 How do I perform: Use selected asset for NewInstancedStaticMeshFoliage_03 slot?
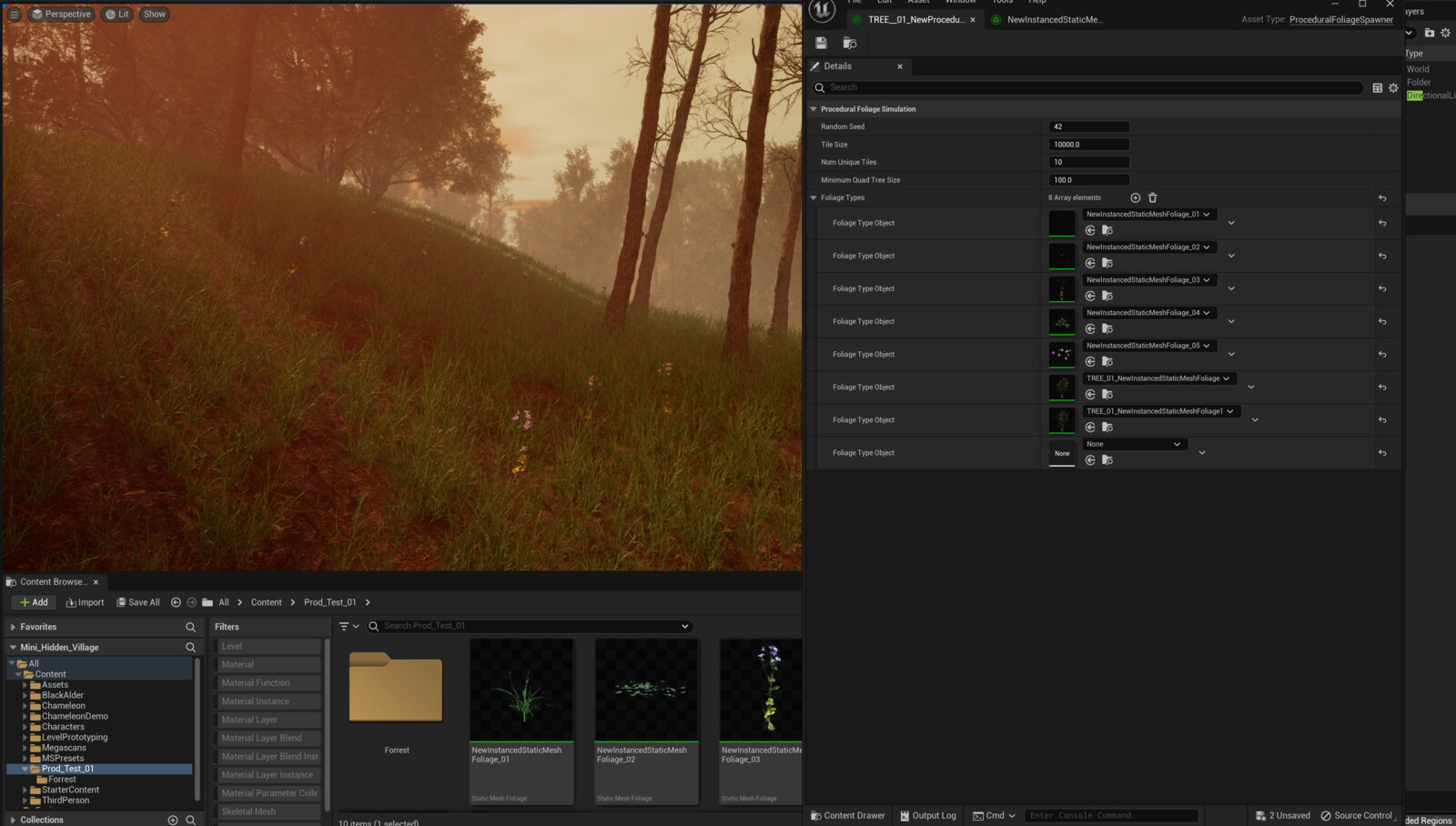coord(1090,296)
